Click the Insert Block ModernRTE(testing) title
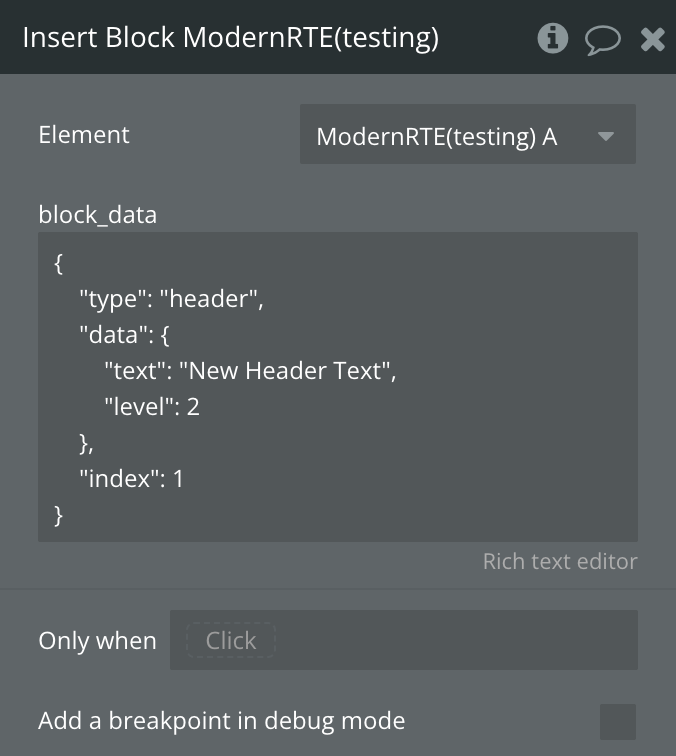The height and width of the screenshot is (756, 676). [x=230, y=38]
